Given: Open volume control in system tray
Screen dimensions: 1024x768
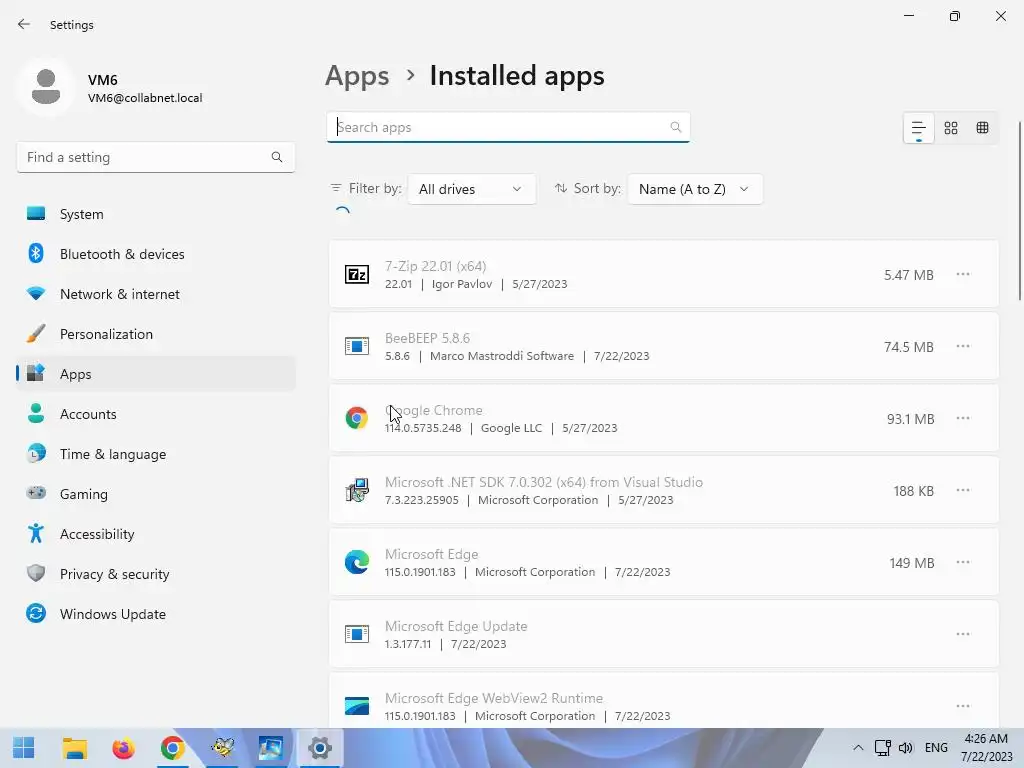Looking at the screenshot, I should [905, 748].
